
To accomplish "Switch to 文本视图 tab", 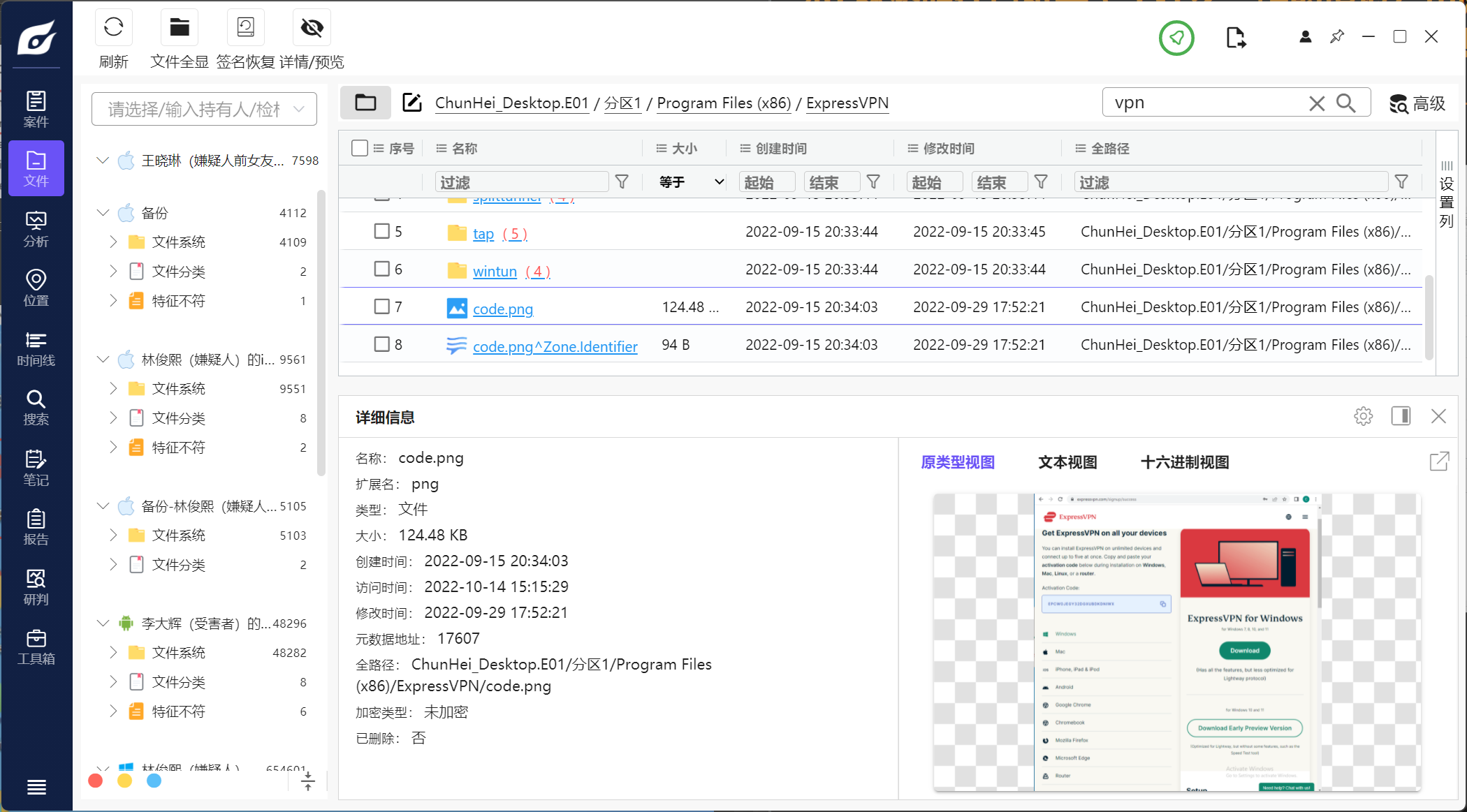I will coord(1067,462).
